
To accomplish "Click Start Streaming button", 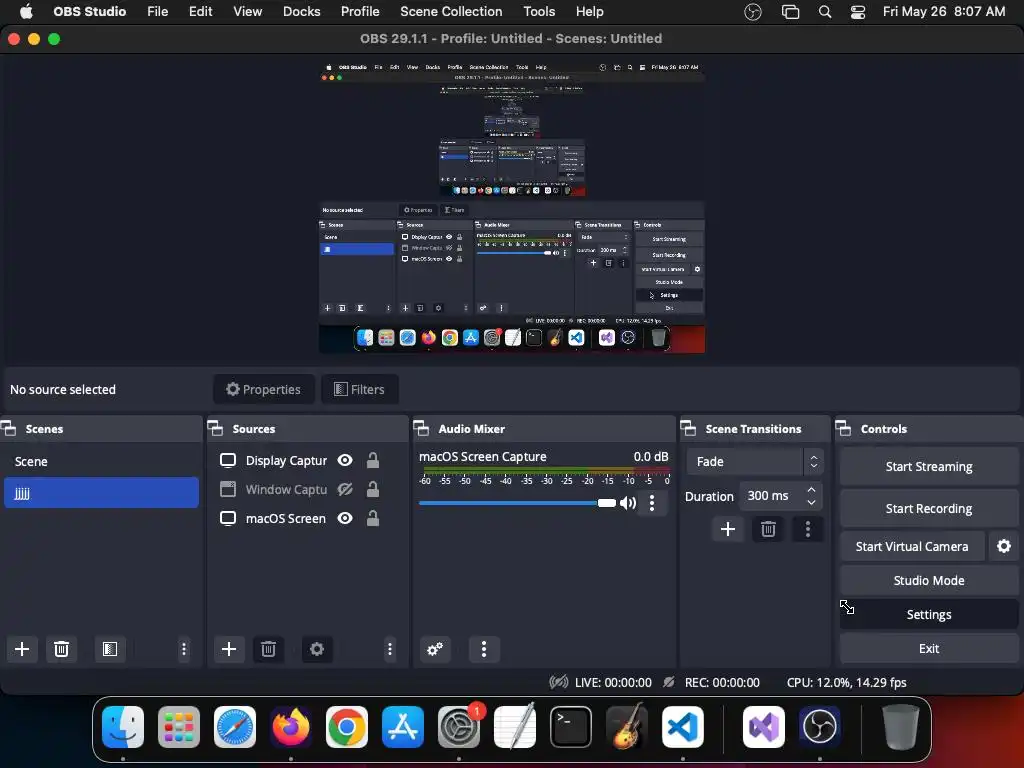I will click(x=929, y=466).
